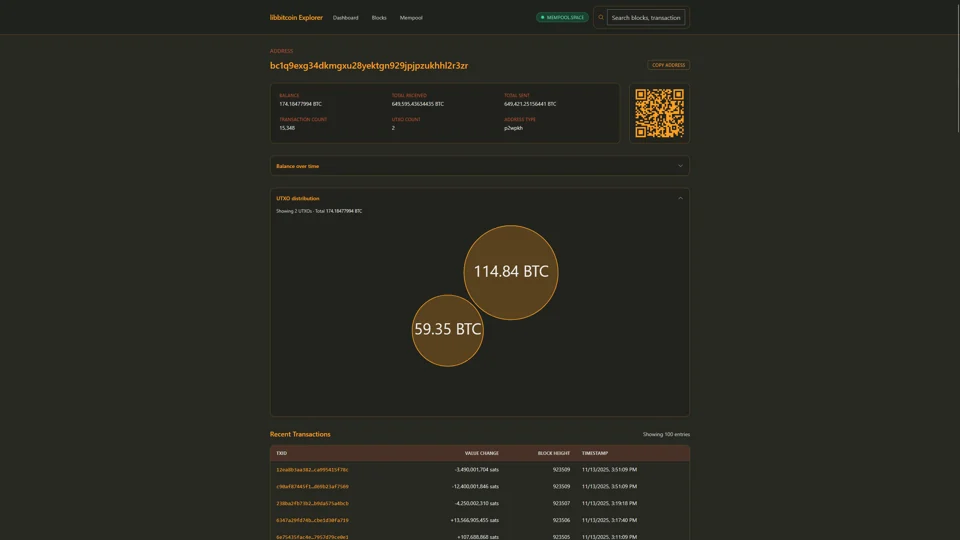Open transaction 12ea8b3aa382…ca995415f78c

tap(312, 470)
